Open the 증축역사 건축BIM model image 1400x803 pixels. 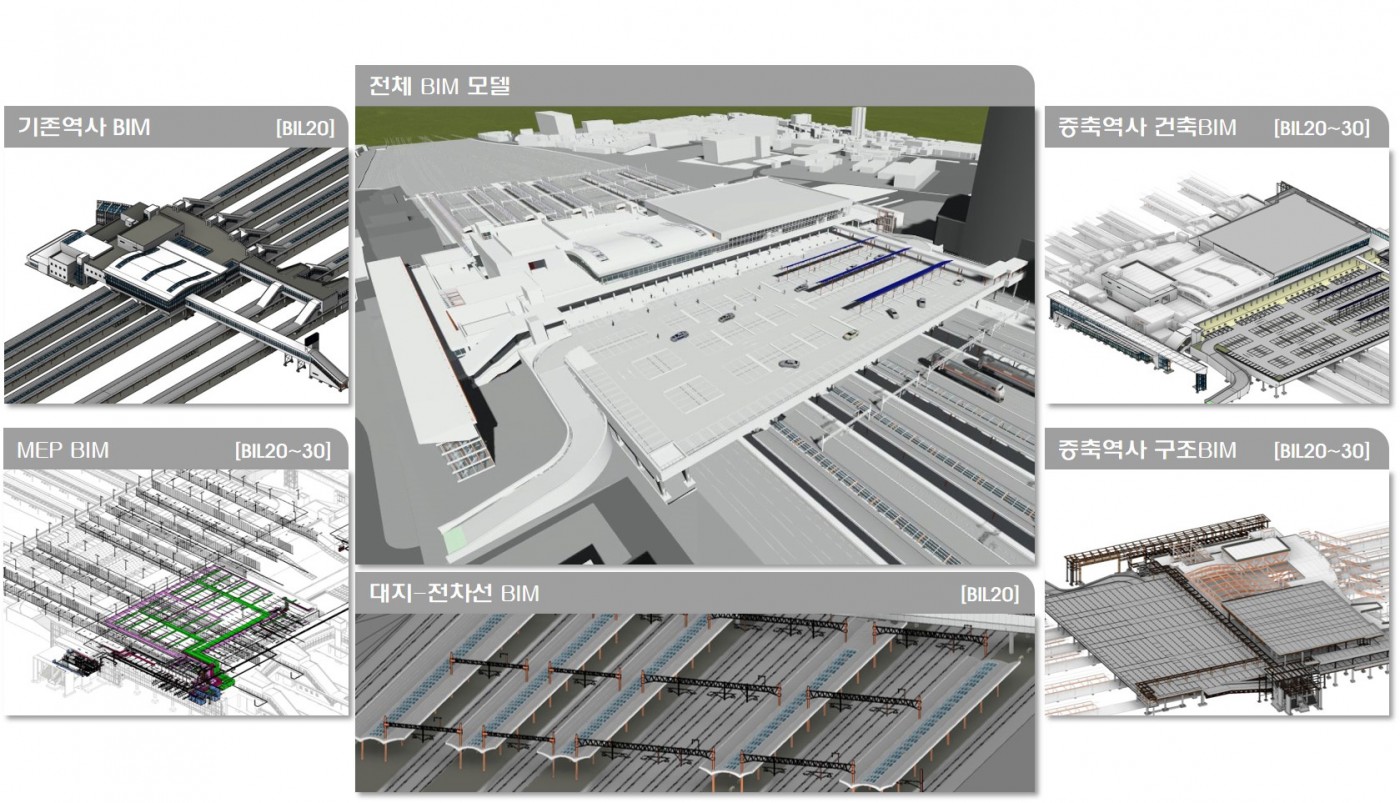coord(1217,276)
